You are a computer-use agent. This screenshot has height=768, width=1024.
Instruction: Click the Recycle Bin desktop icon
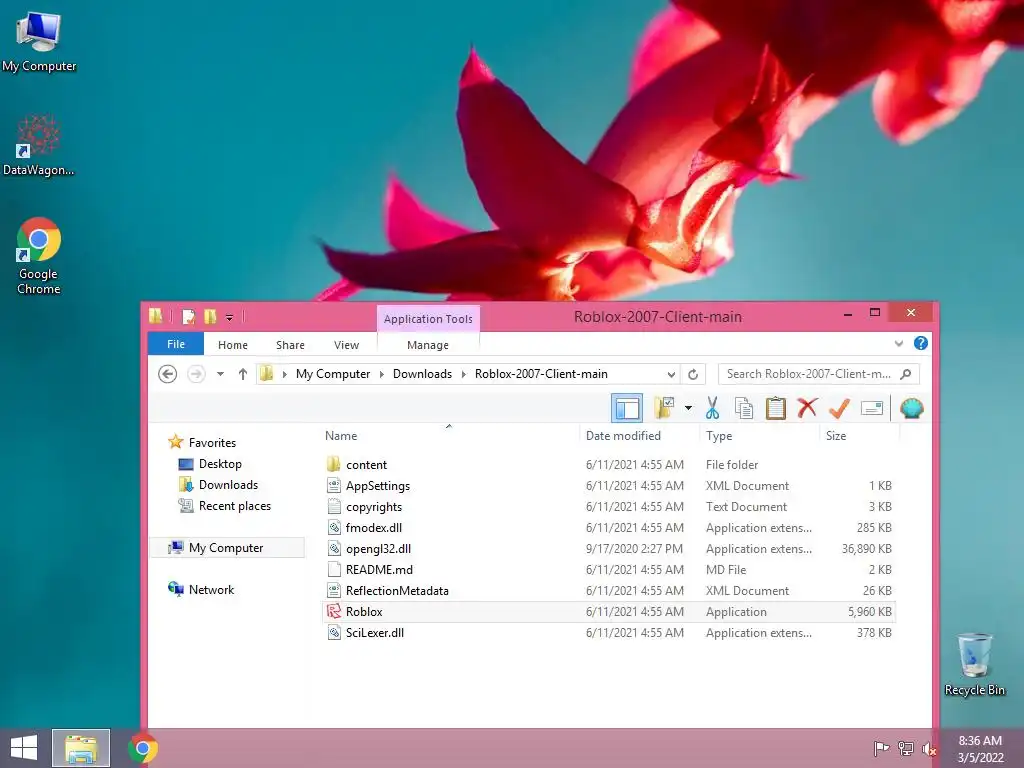[974, 664]
